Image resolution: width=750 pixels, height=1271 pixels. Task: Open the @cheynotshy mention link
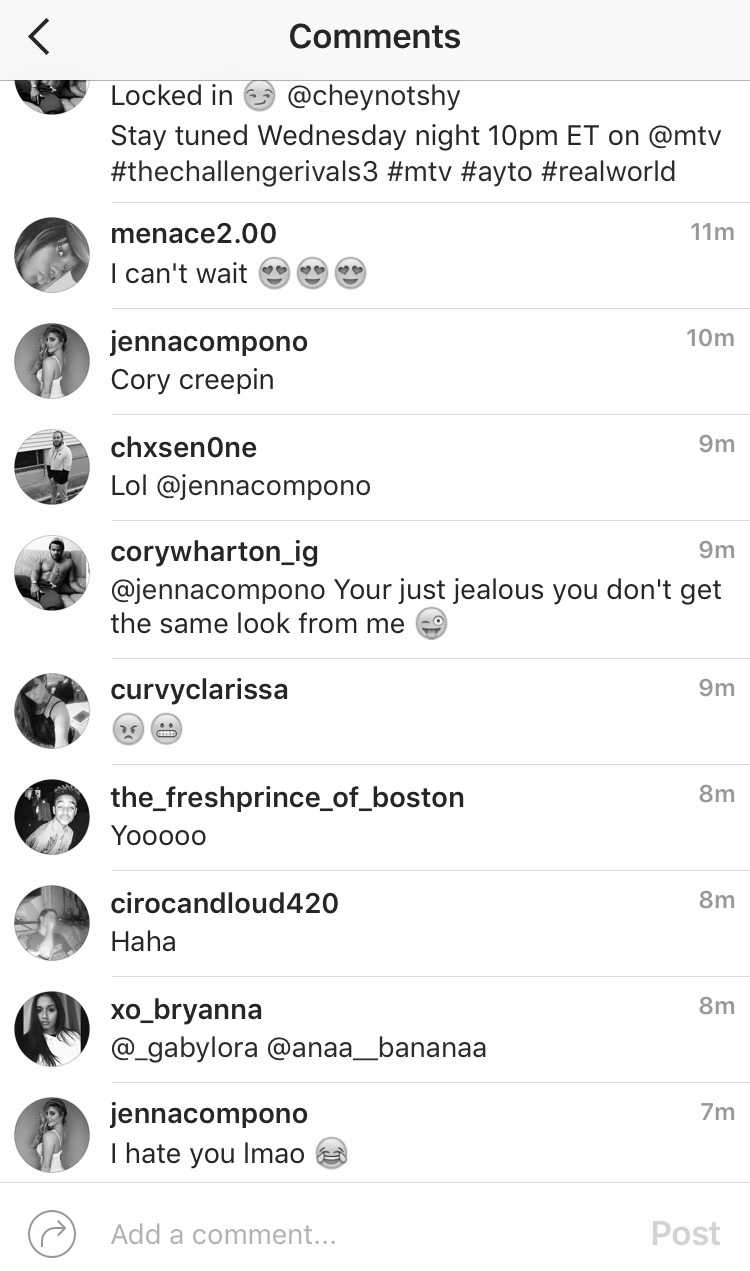[373, 97]
